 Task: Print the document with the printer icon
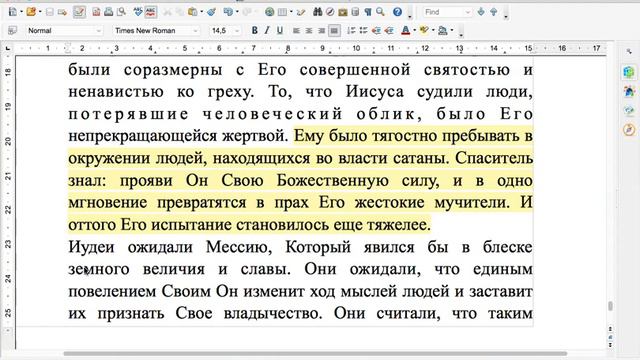(x=108, y=12)
